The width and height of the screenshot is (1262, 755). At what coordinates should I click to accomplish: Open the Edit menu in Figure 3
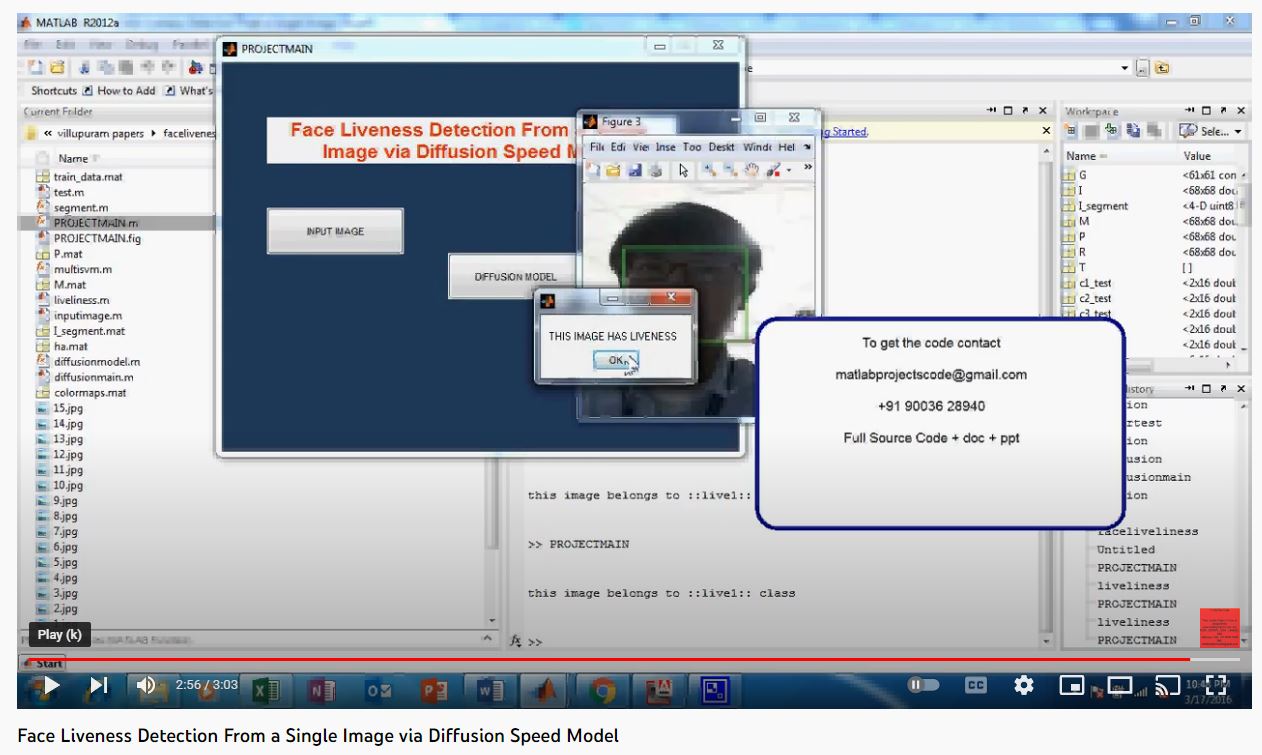tap(618, 147)
